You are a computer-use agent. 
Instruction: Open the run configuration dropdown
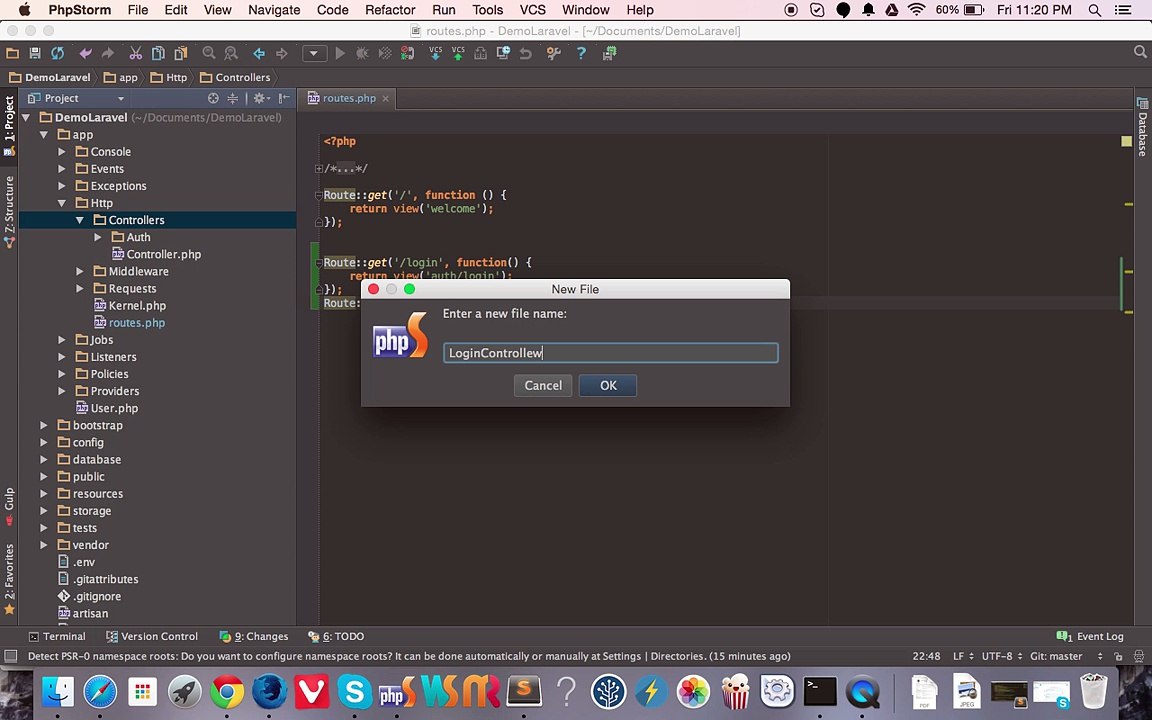(314, 53)
